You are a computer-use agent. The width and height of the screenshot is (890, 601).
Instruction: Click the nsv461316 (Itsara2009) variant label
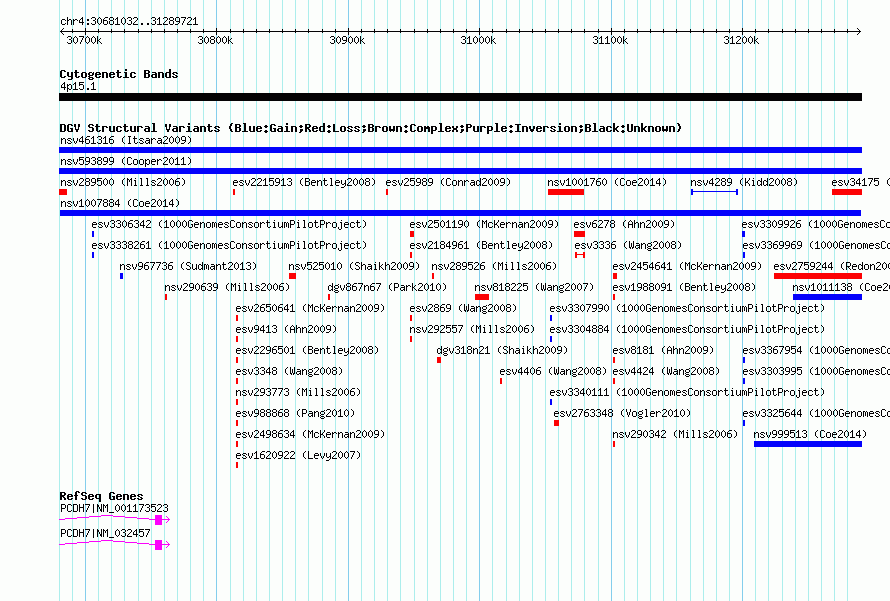tap(126, 140)
